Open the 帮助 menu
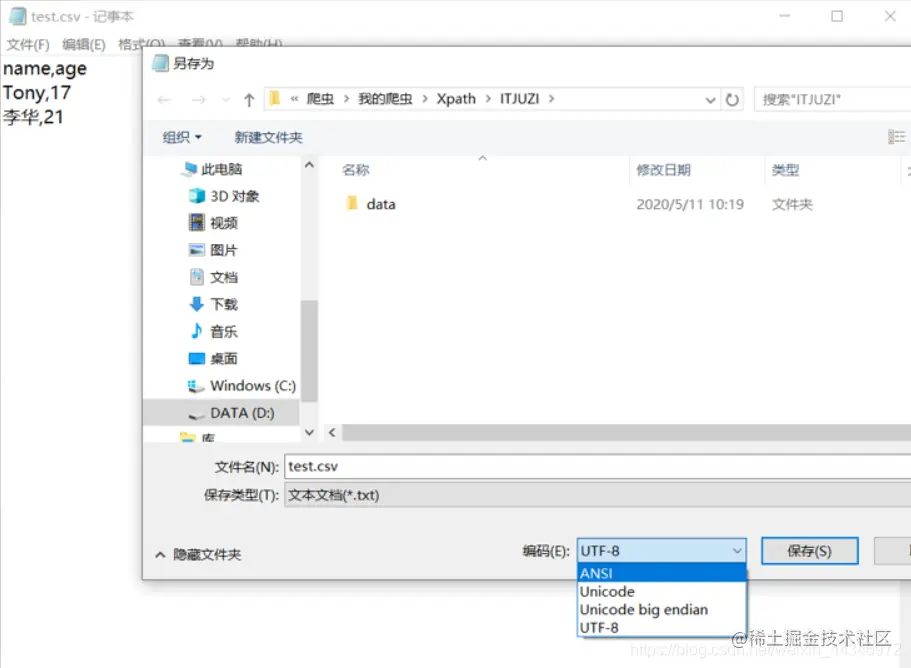The height and width of the screenshot is (668, 911). [x=250, y=43]
